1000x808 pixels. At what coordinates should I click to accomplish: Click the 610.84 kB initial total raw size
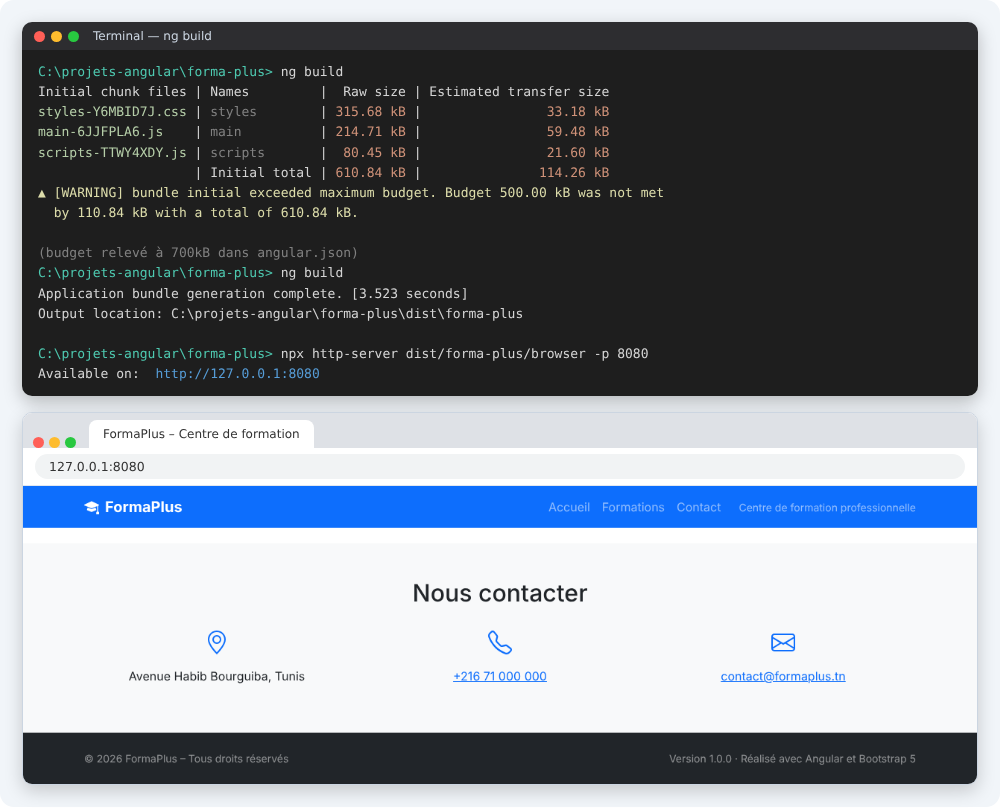click(x=371, y=173)
